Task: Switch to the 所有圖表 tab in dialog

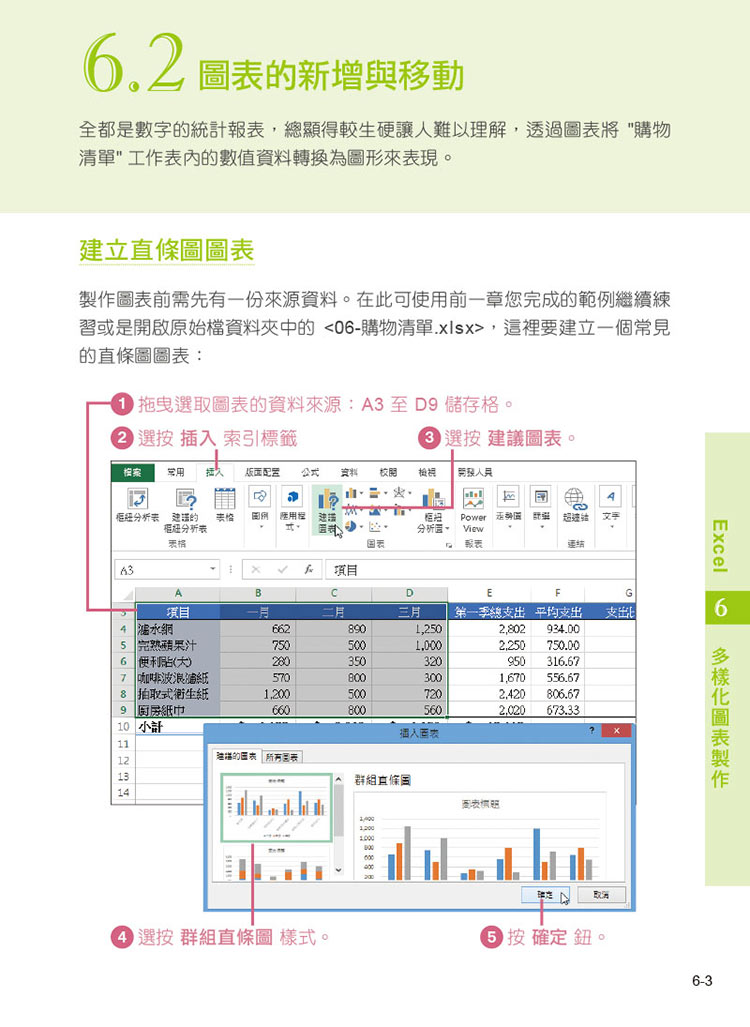Action: [284, 757]
